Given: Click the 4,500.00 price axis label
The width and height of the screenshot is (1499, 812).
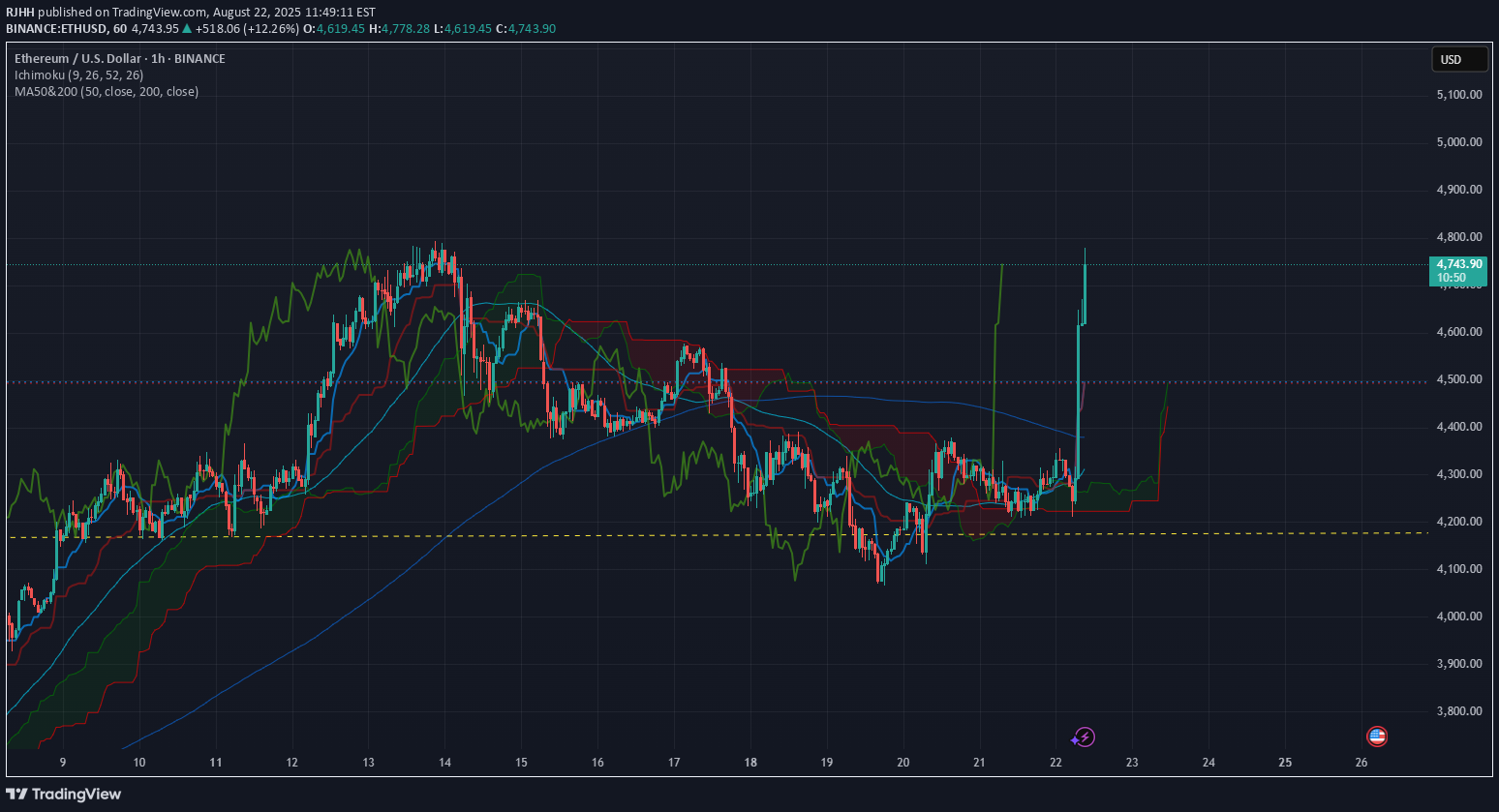Looking at the screenshot, I should click(1459, 379).
